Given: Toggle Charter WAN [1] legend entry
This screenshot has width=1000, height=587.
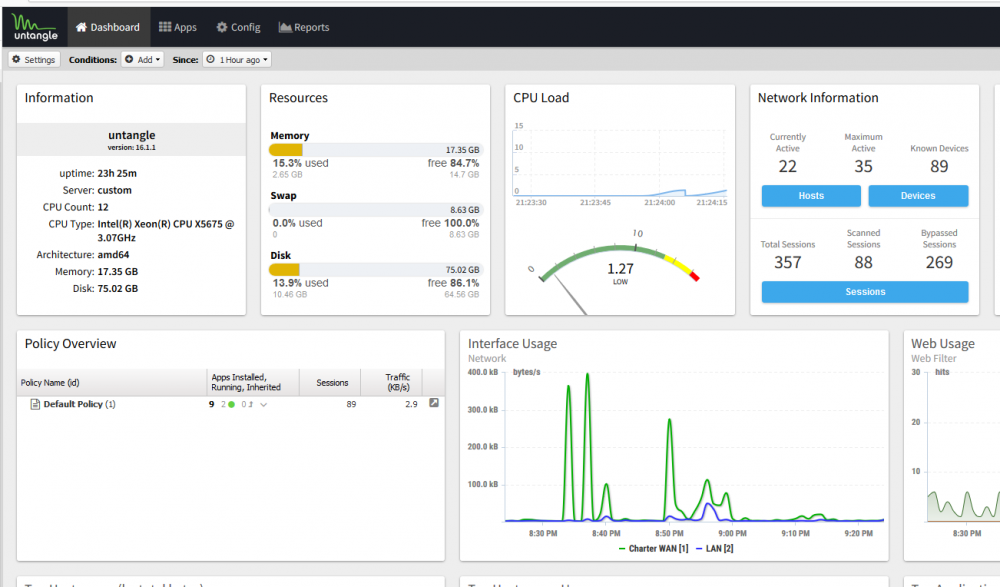Looking at the screenshot, I should [x=654, y=549].
